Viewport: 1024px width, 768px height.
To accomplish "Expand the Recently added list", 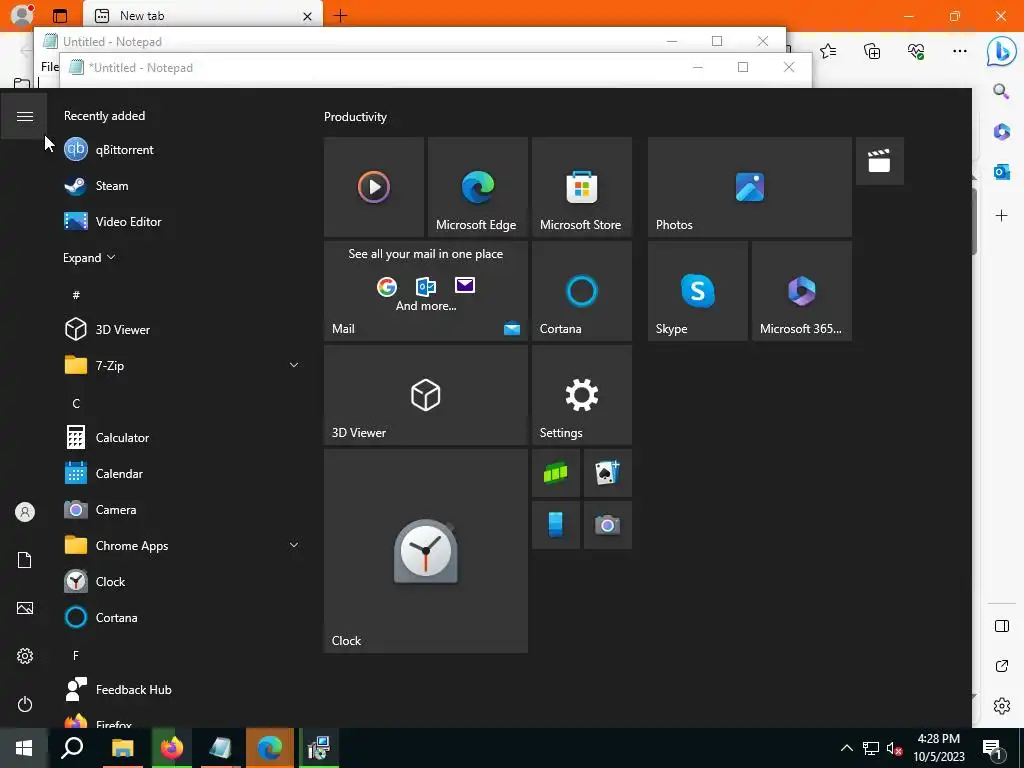I will coord(89,257).
